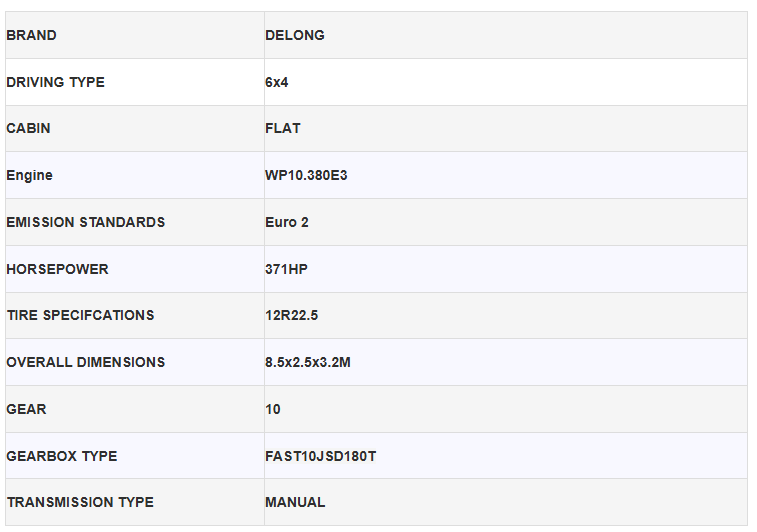
Task: Click the CABIN label cell
Action: tap(29, 128)
